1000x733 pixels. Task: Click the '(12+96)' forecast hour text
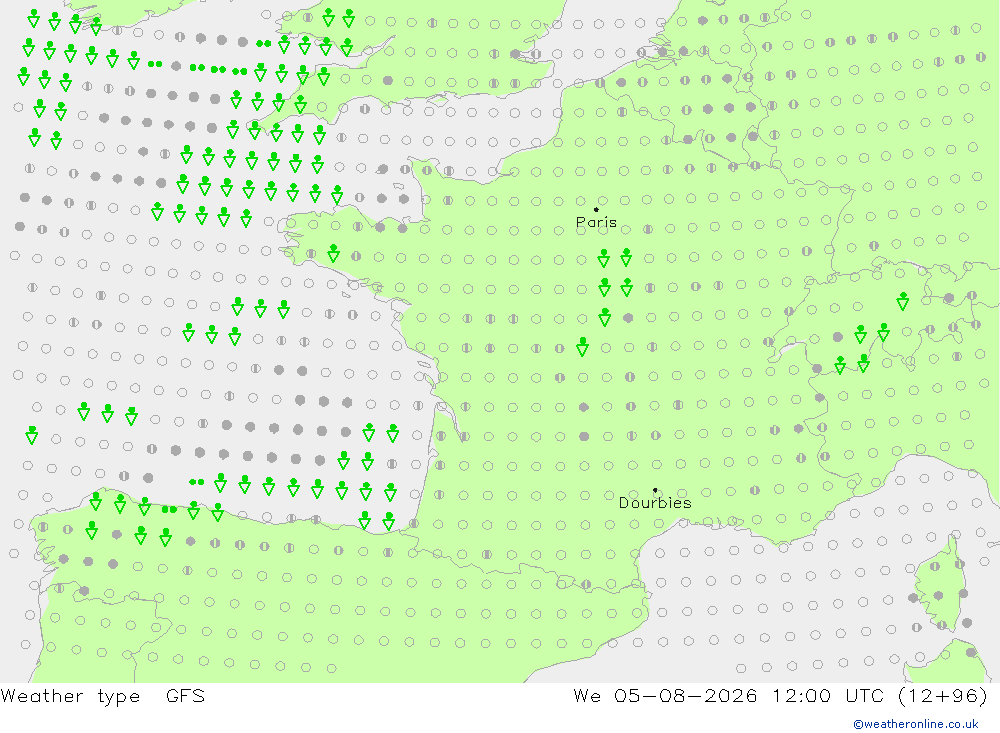943,695
